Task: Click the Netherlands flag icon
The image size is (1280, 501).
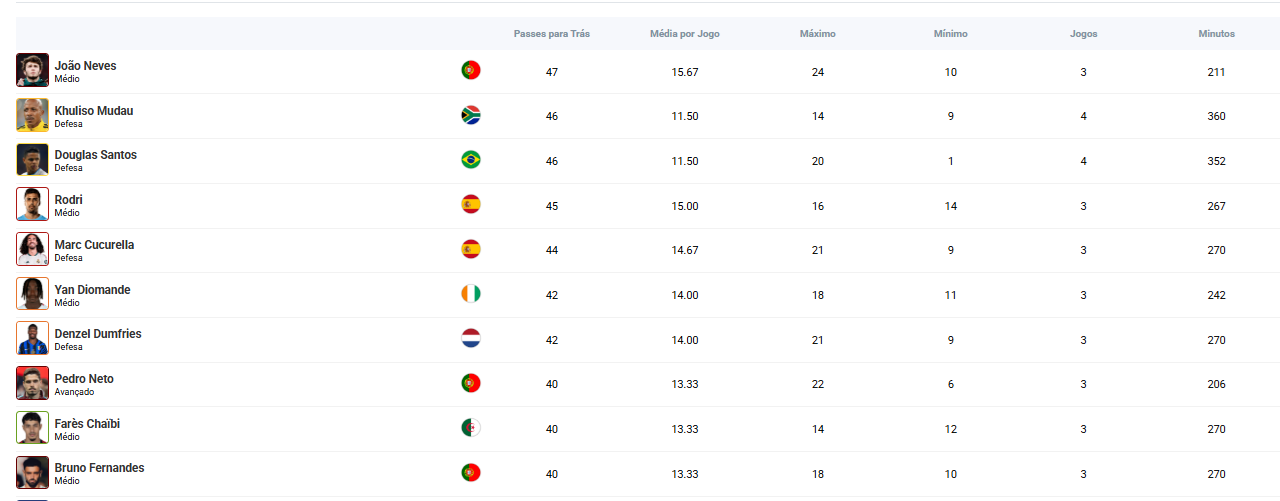Action: click(x=470, y=339)
